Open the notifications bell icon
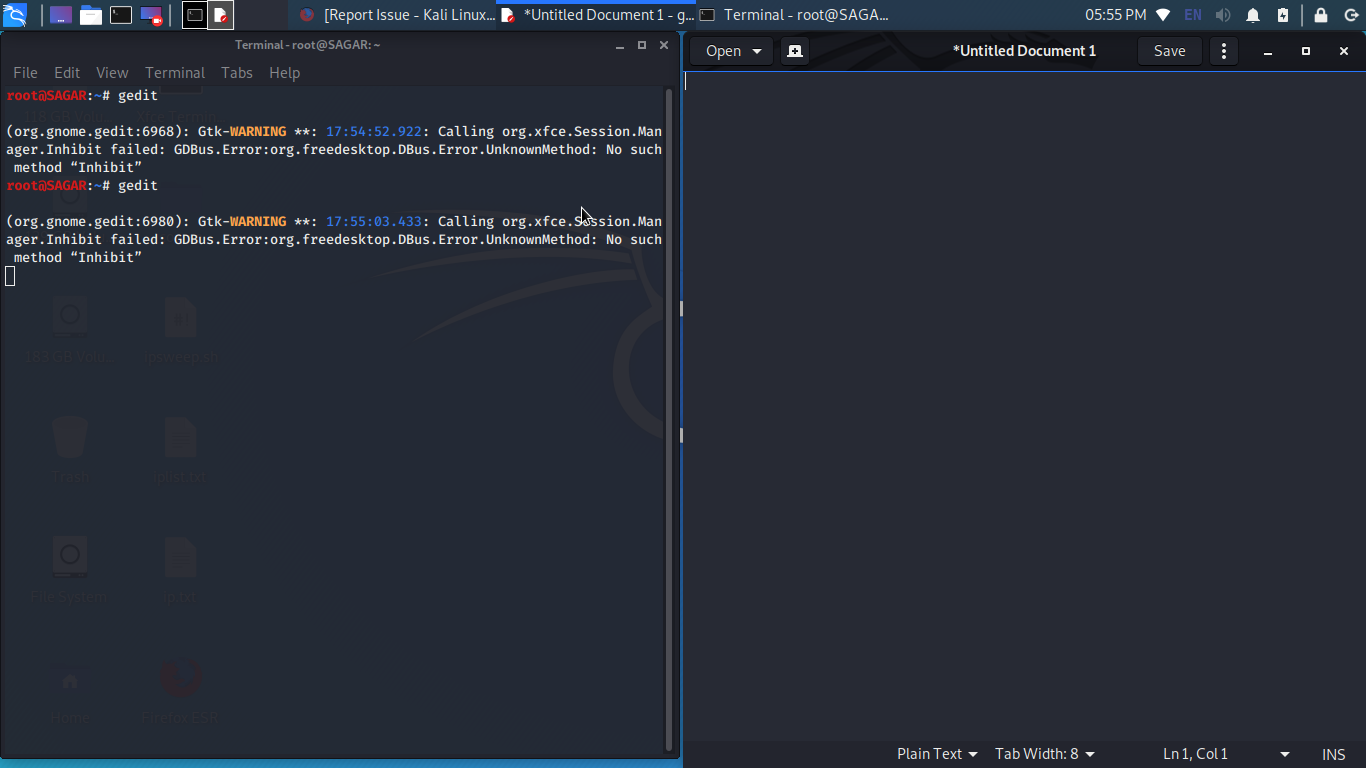 [x=1253, y=15]
